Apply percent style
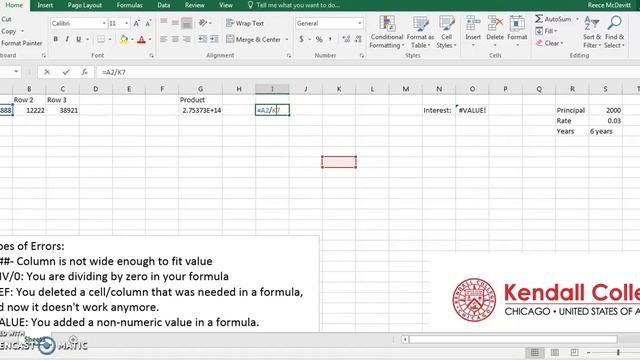640x360 pixels. [319, 39]
